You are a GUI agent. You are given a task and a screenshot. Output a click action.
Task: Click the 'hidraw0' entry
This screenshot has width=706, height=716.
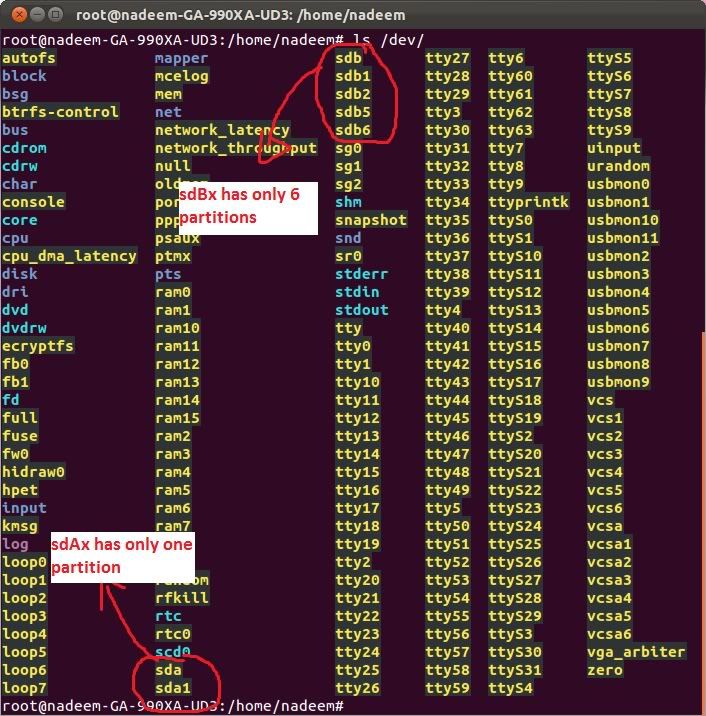(x=33, y=472)
